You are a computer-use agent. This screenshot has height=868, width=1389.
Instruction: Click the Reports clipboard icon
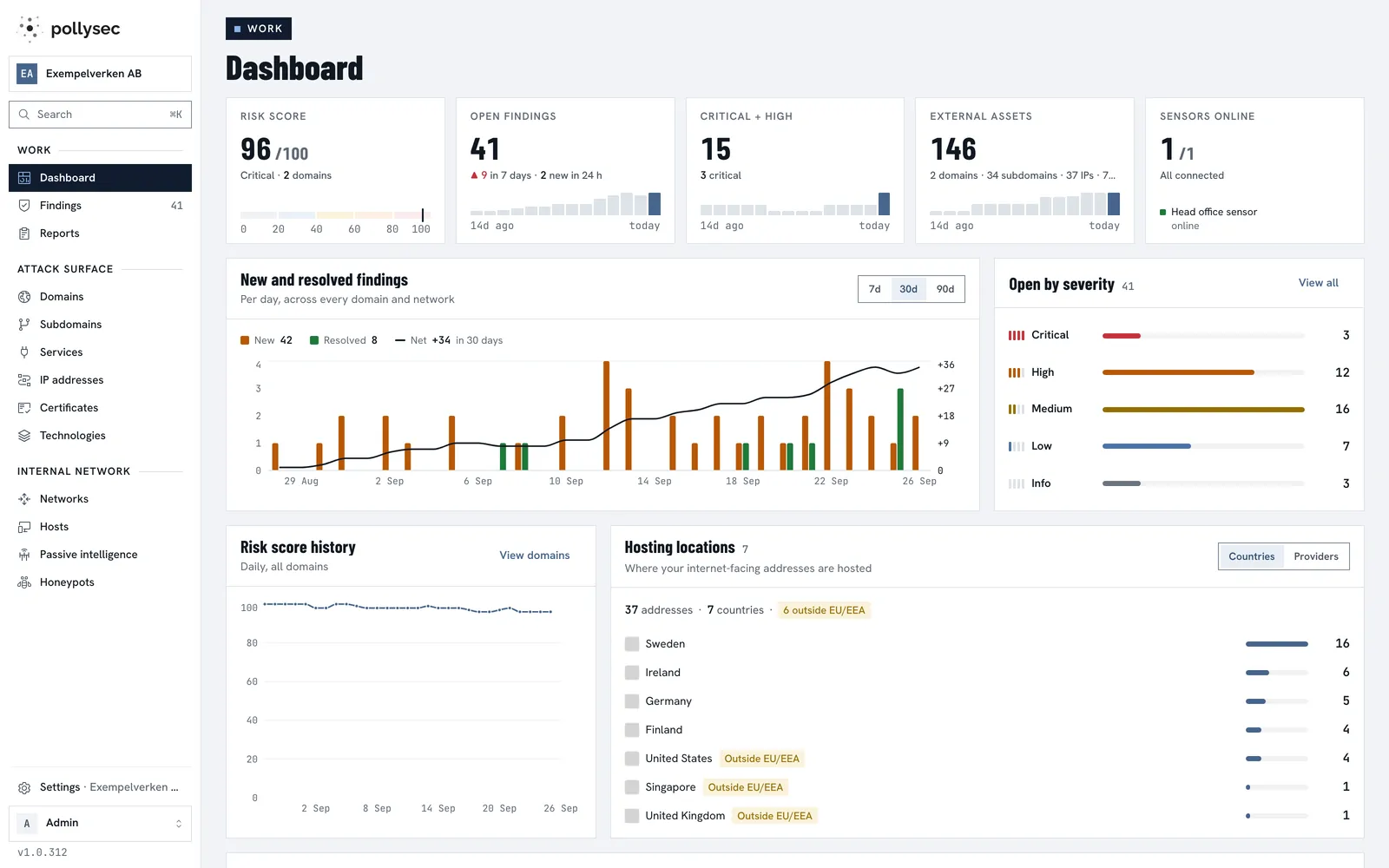click(x=24, y=233)
